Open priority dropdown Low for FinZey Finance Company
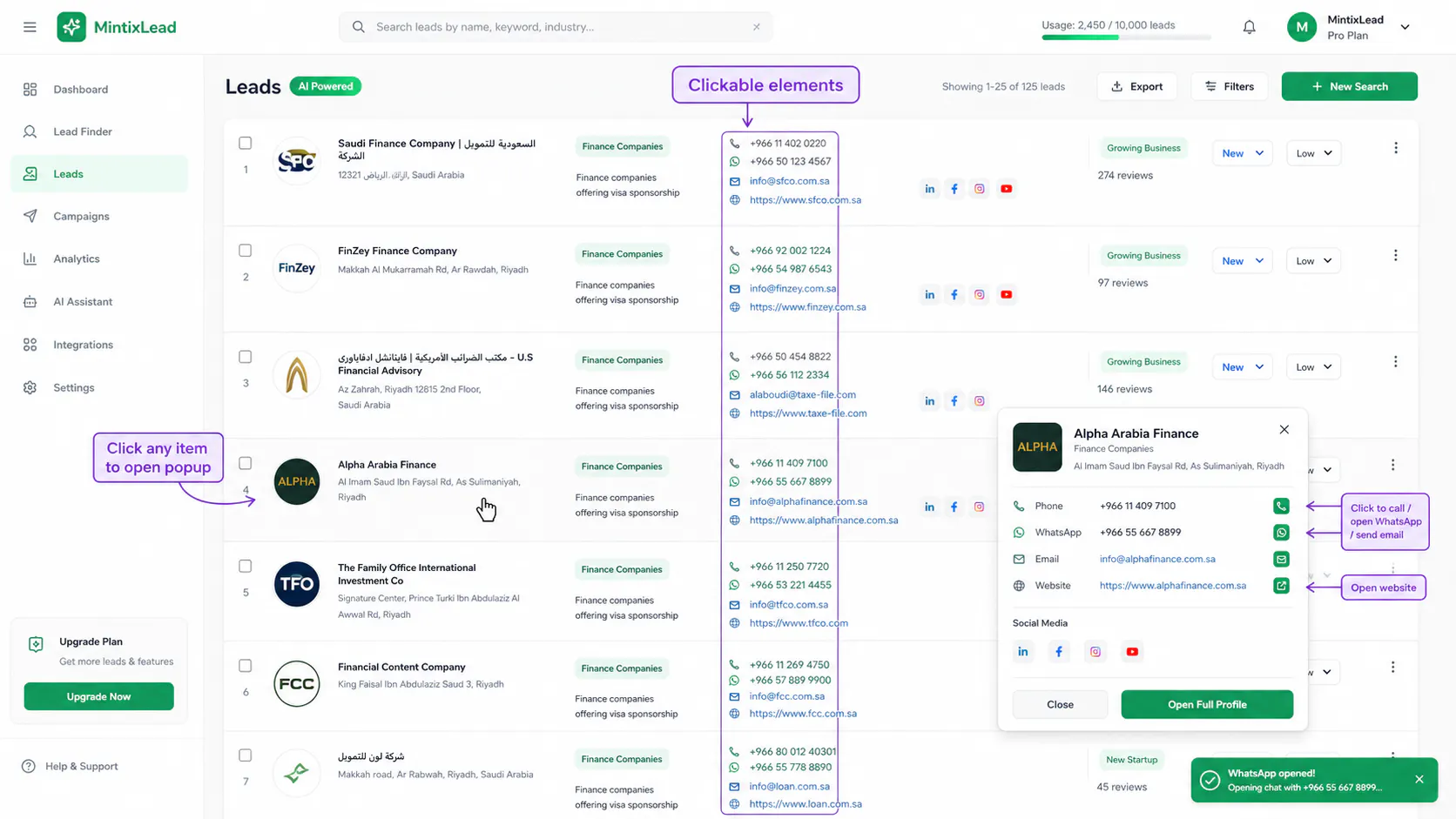 click(x=1314, y=261)
